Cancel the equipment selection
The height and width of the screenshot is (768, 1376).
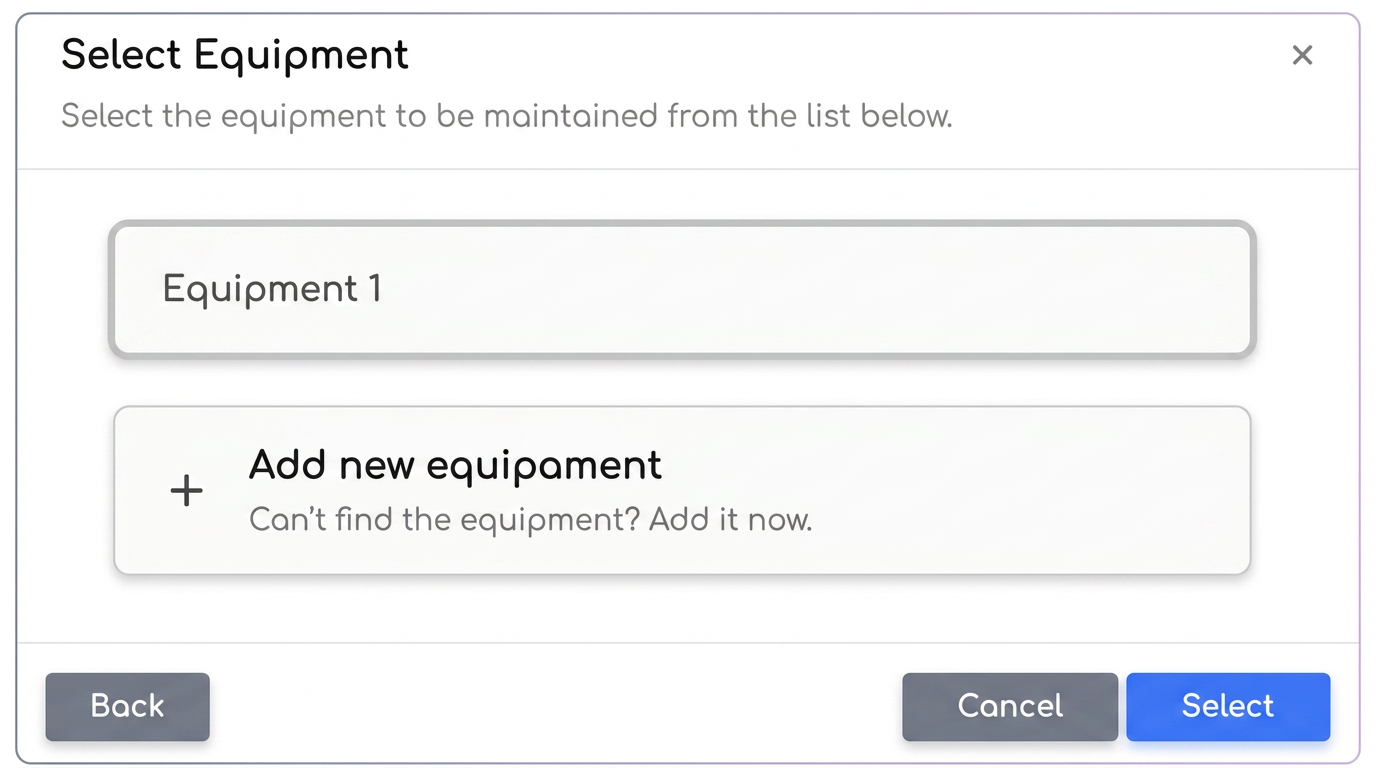[1010, 706]
